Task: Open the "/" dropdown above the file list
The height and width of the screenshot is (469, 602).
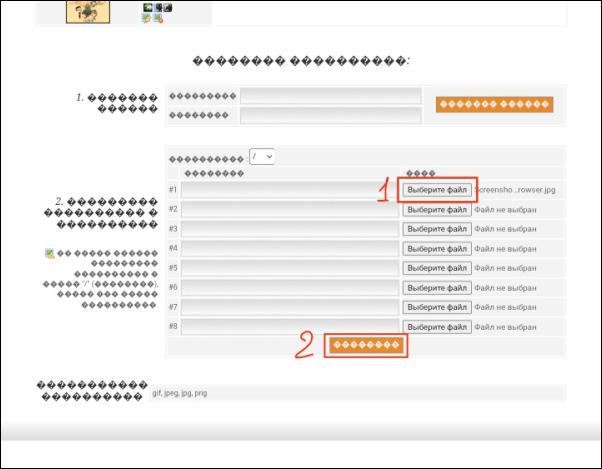Action: click(x=262, y=157)
